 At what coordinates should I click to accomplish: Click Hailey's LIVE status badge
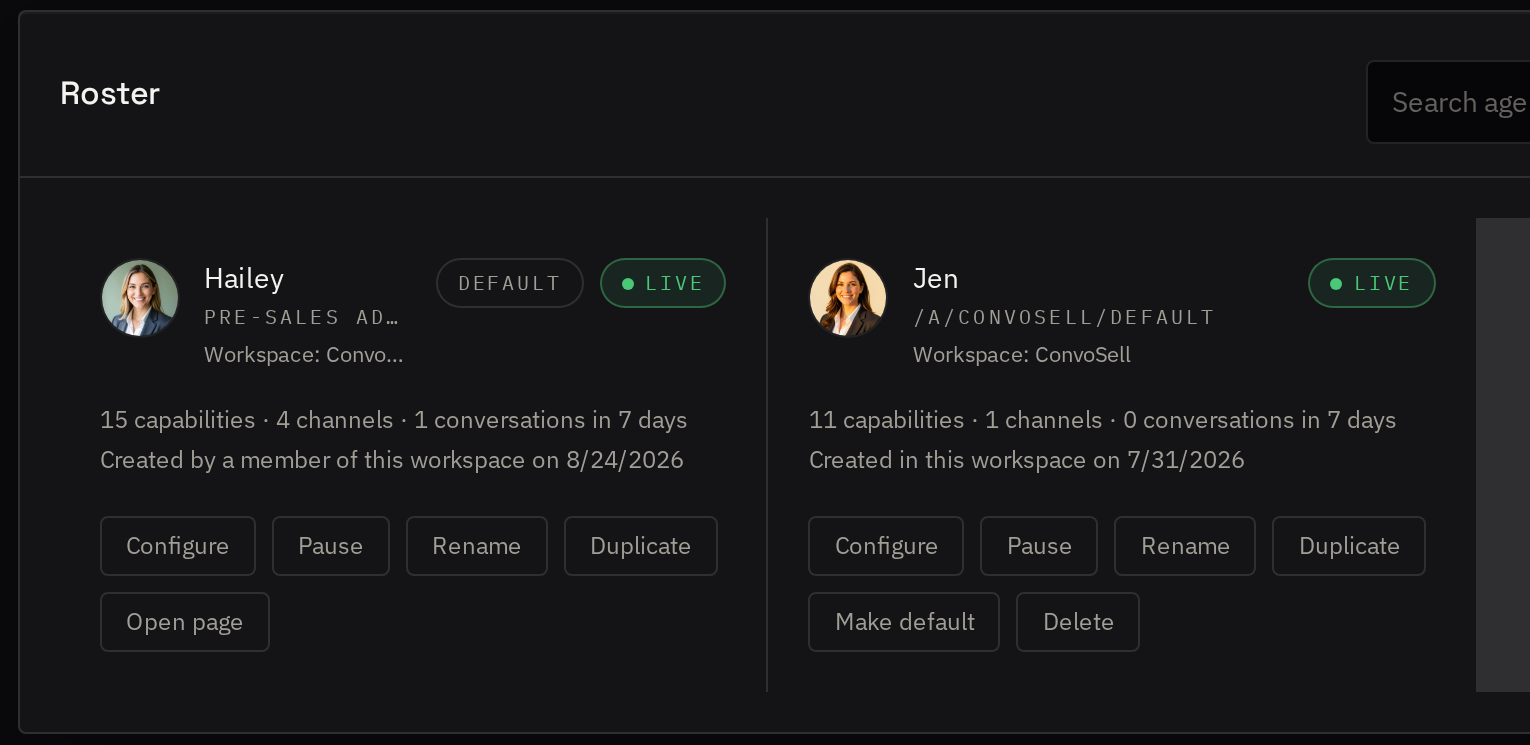(x=663, y=283)
